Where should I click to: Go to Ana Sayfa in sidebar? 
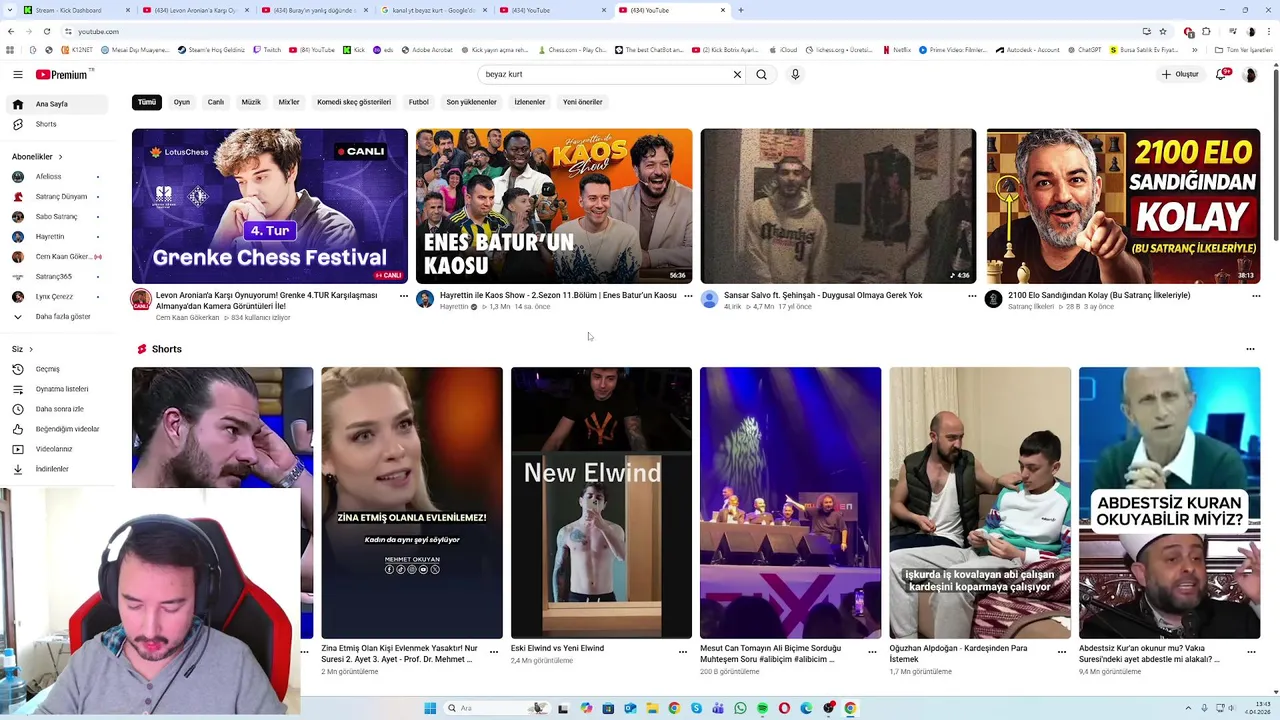(58, 104)
